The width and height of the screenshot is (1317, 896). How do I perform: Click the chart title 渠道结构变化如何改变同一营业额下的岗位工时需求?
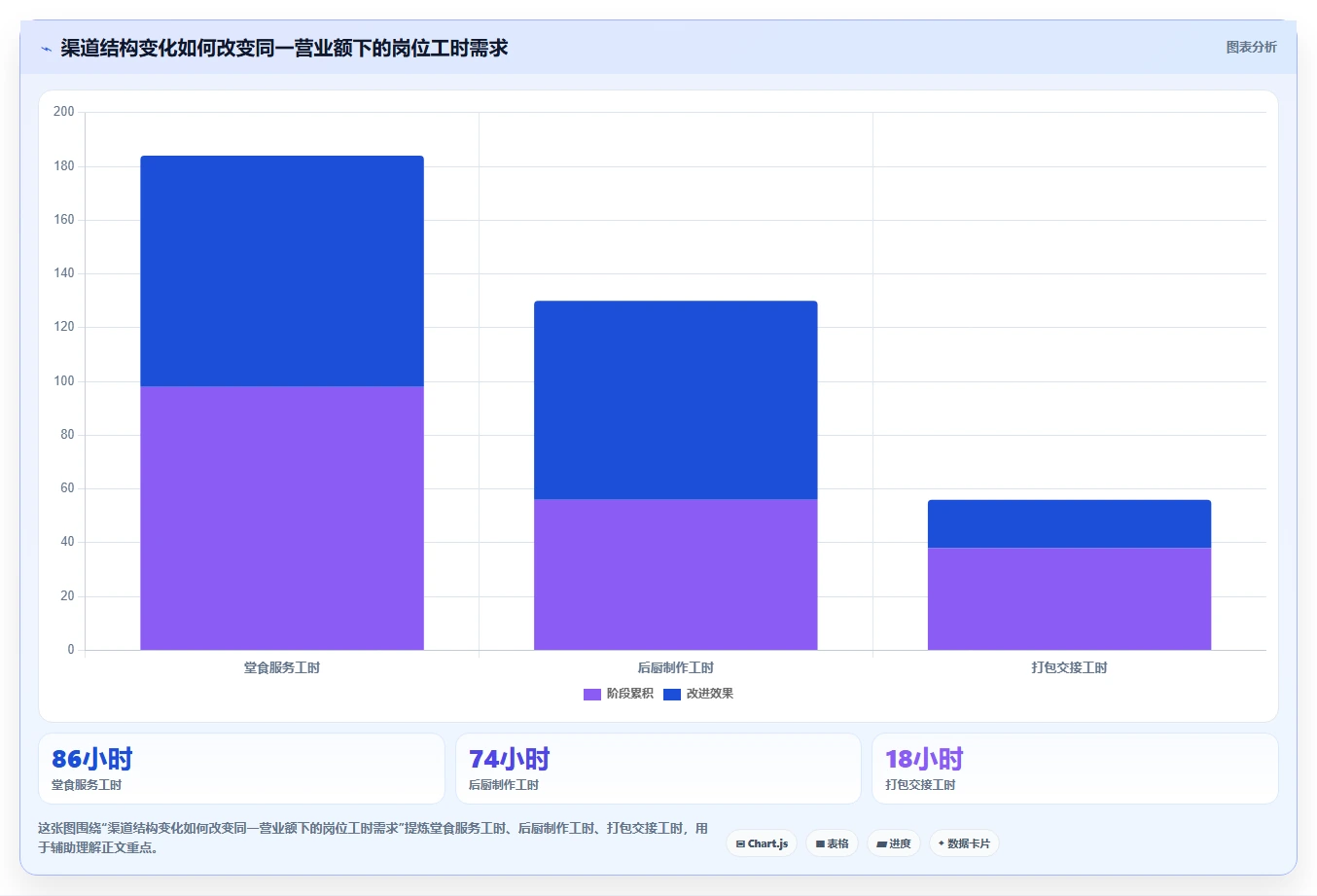click(x=284, y=48)
